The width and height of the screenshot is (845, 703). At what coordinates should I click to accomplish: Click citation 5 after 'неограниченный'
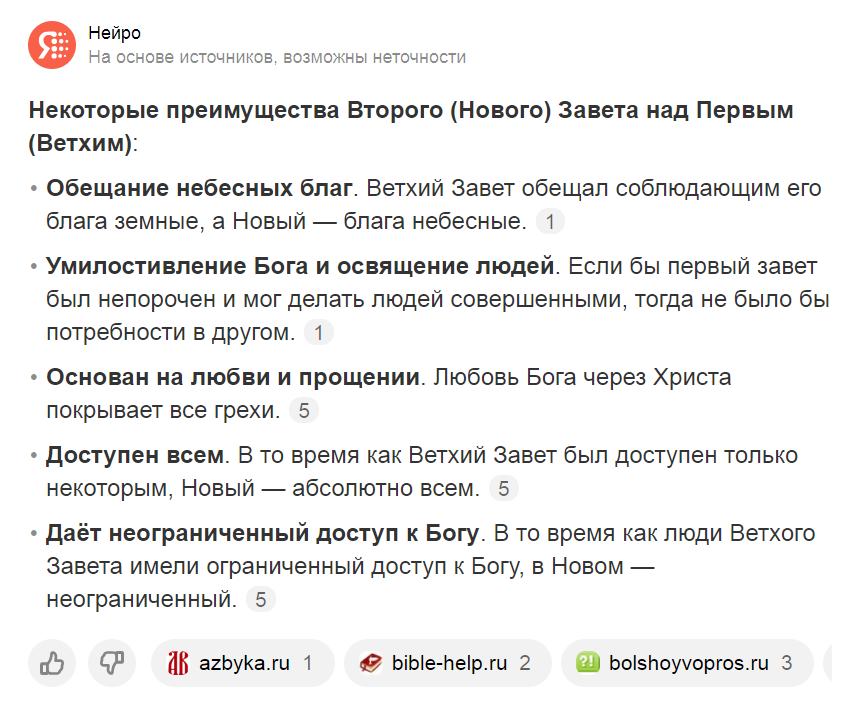pyautogui.click(x=261, y=600)
